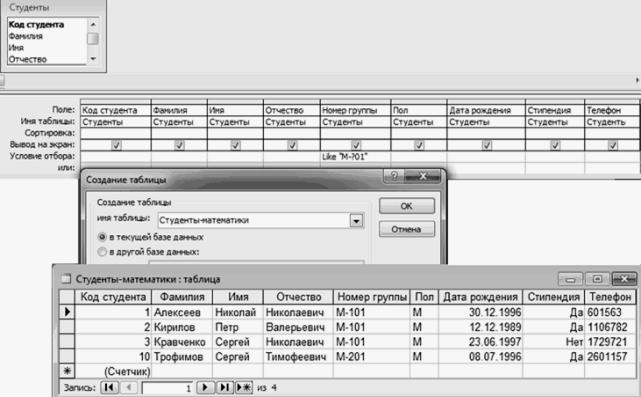Create new record via navigation bar

(244, 387)
